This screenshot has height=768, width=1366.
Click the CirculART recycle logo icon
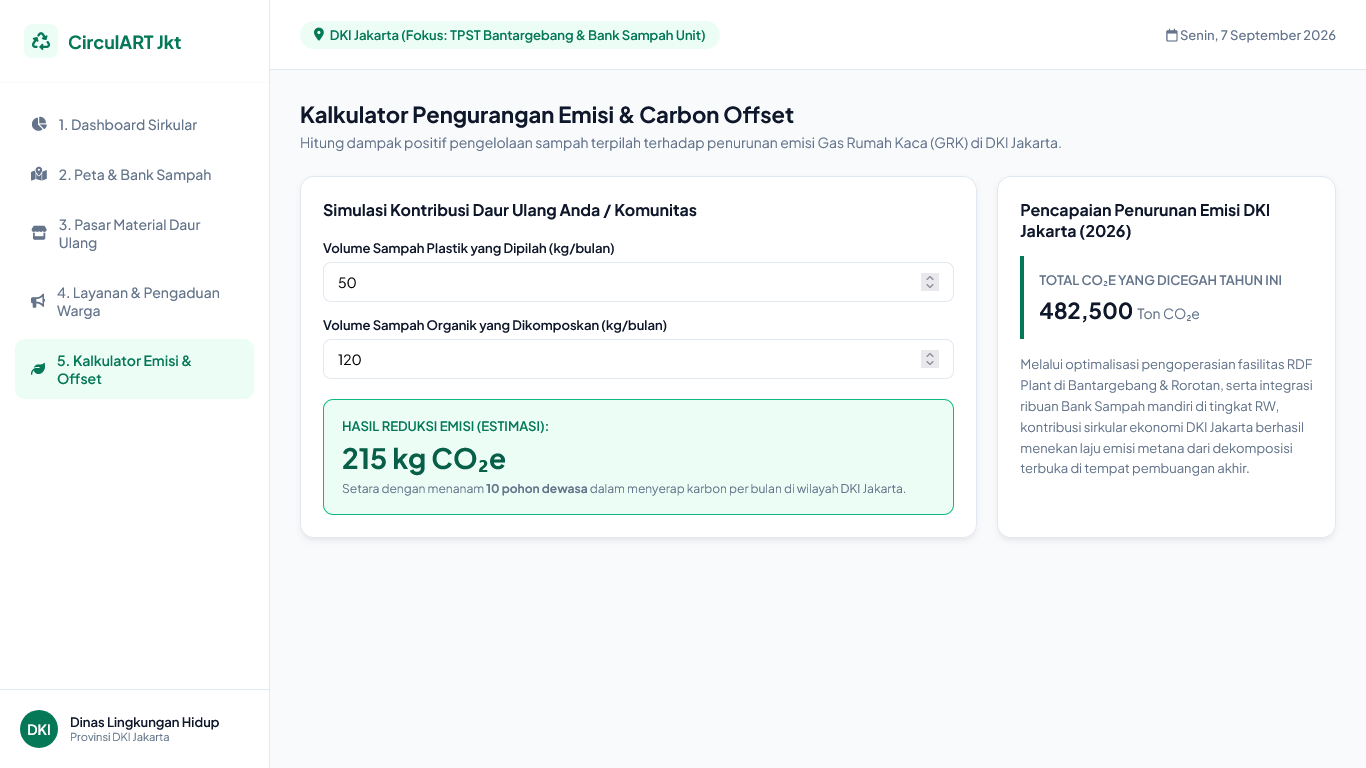[41, 41]
